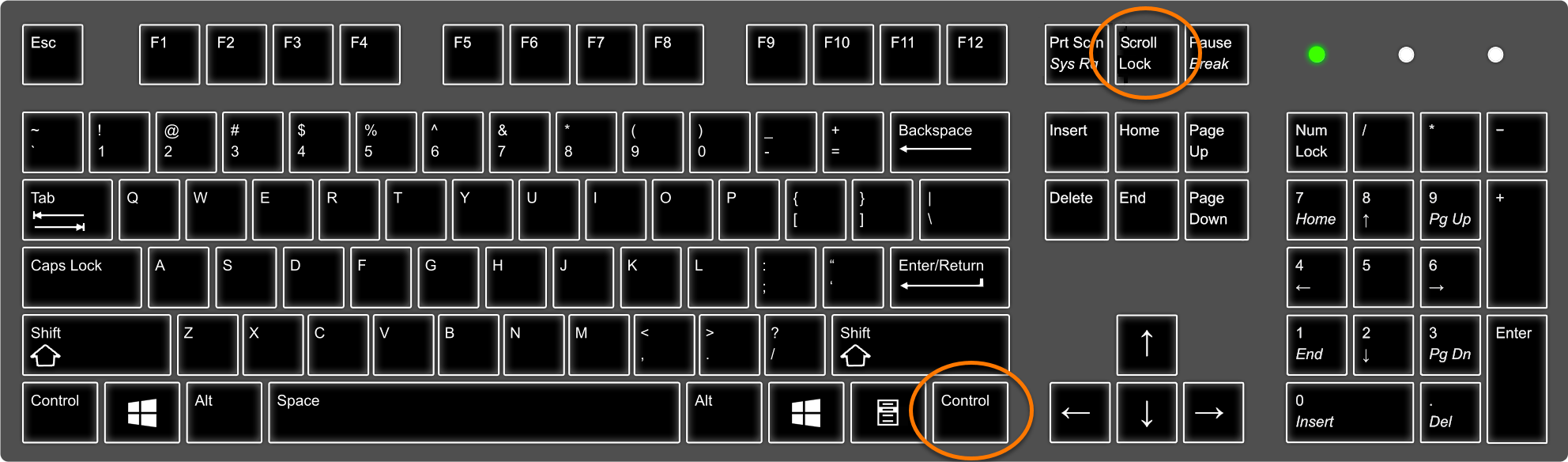
Task: Click the right Windows logo key
Action: point(806,412)
